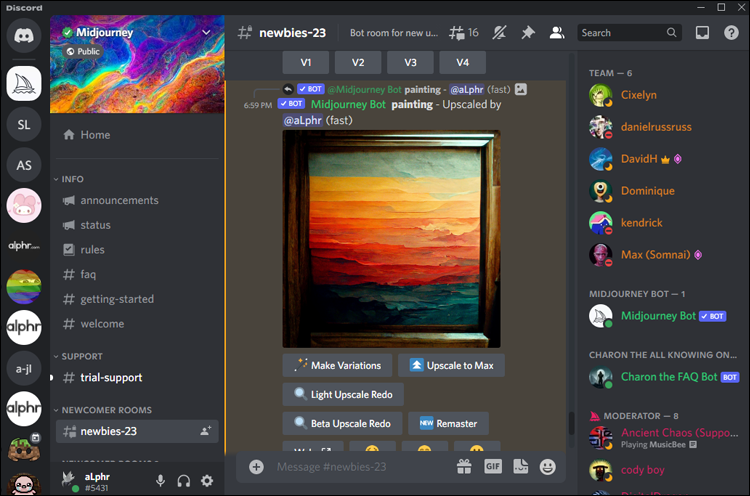The width and height of the screenshot is (750, 496).
Task: Mute microphone in user panel
Action: click(x=161, y=481)
